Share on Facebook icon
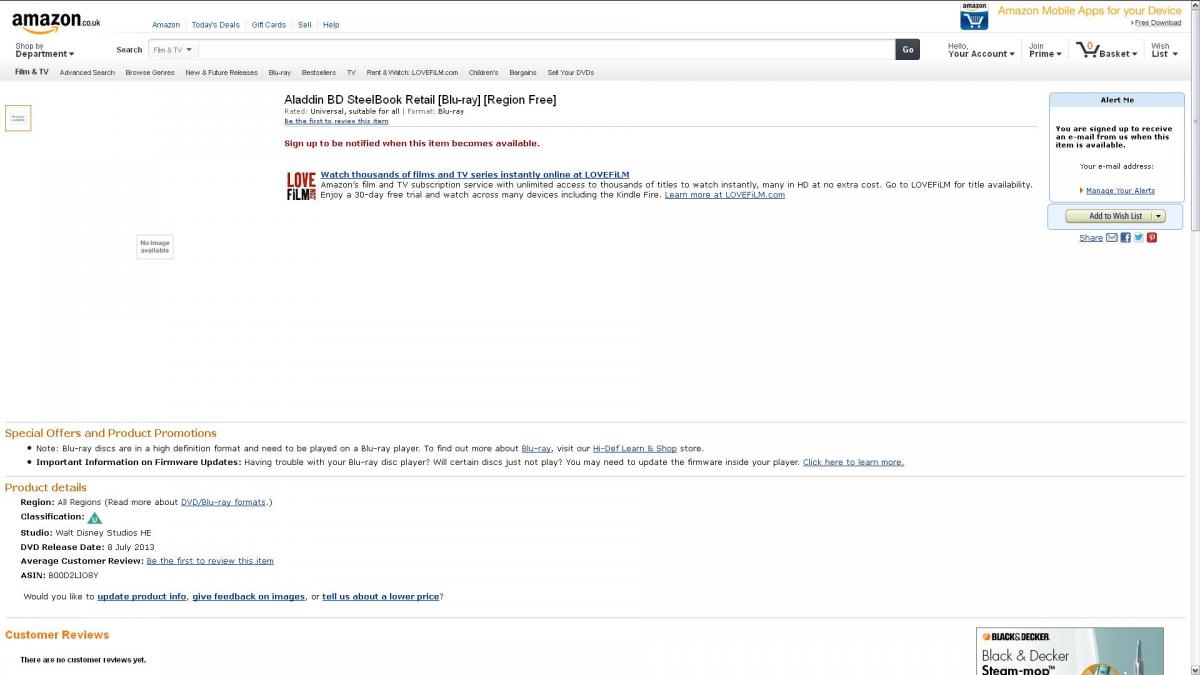 [x=1125, y=238]
